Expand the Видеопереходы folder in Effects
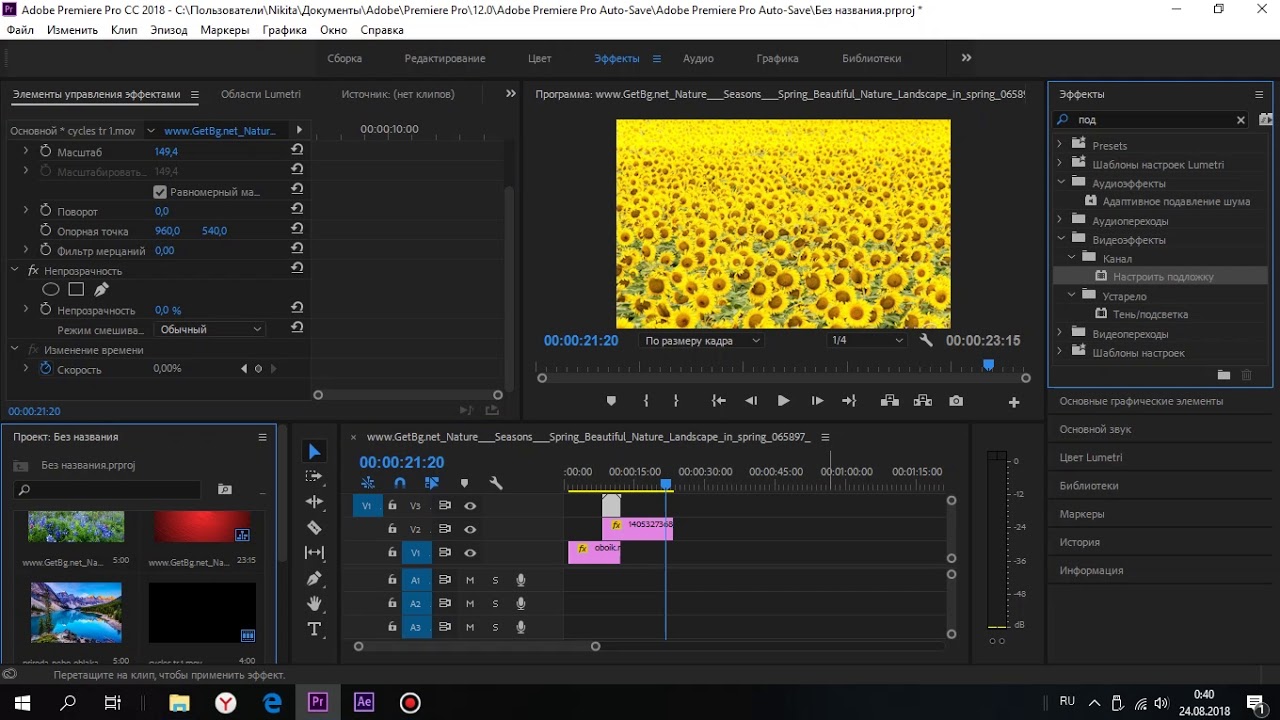Screen dimensions: 1280x720 coord(1059,333)
